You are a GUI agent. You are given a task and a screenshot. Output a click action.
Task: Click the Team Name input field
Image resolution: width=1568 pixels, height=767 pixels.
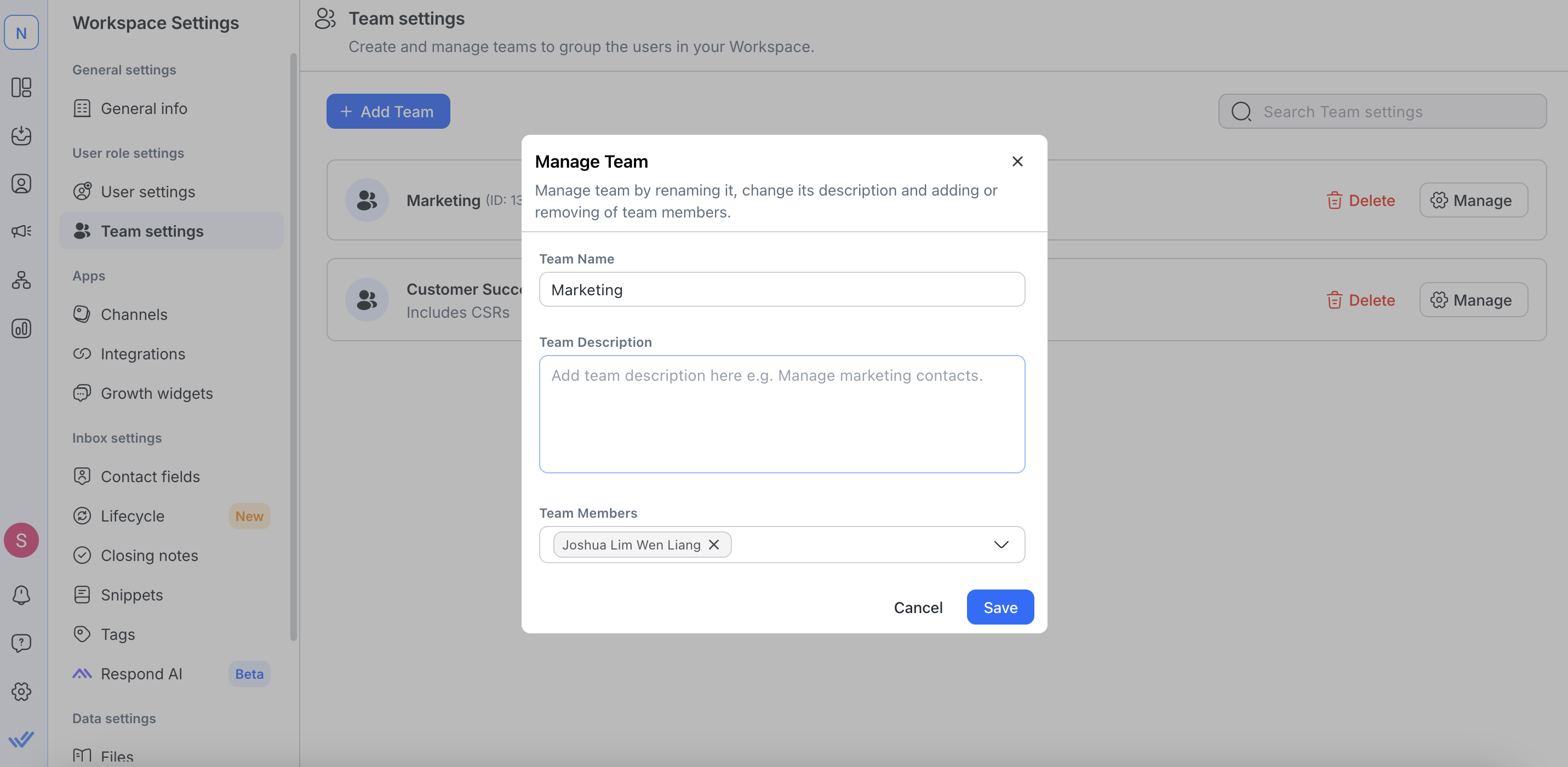pos(782,289)
